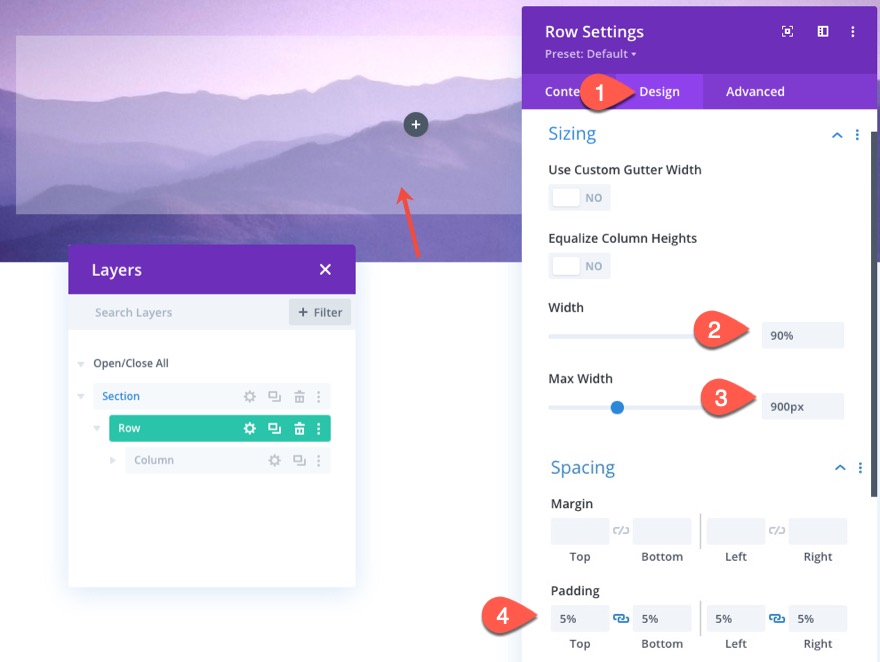
Task: Open Column settings gear in Layers
Action: coord(274,461)
